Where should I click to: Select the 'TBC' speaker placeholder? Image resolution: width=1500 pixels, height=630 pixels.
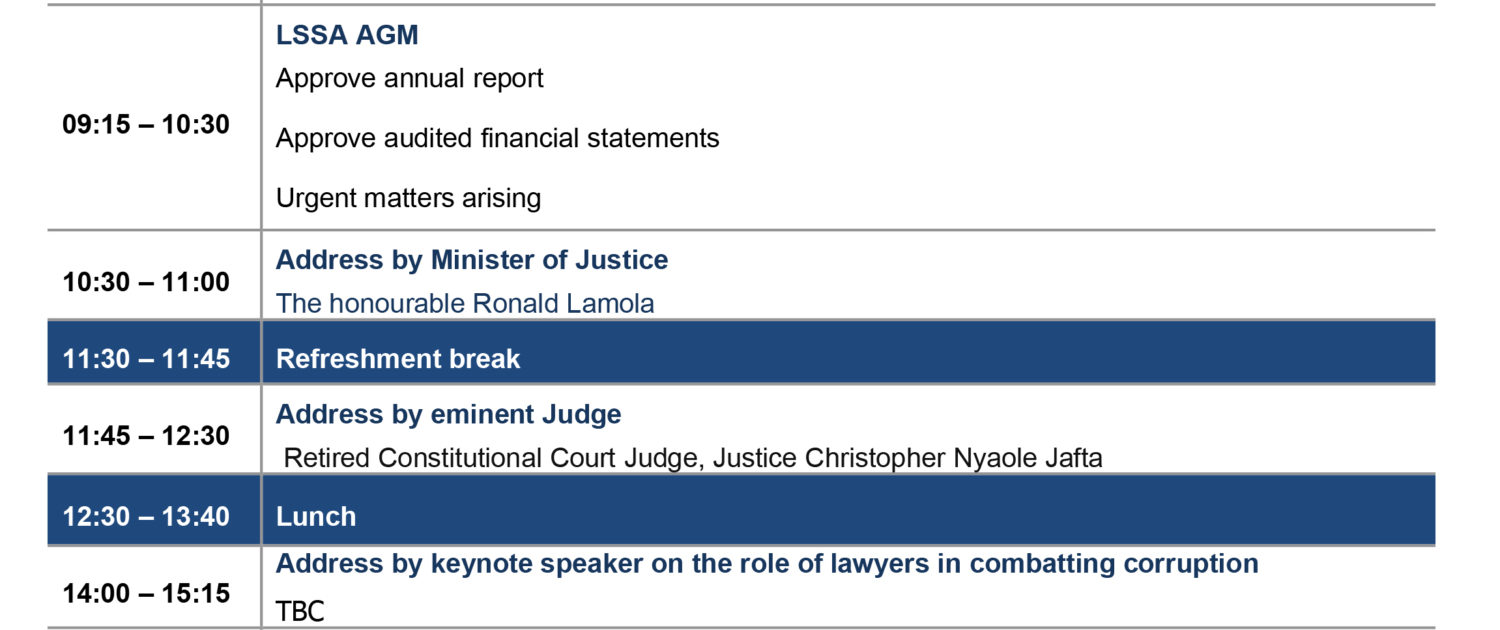pos(300,612)
